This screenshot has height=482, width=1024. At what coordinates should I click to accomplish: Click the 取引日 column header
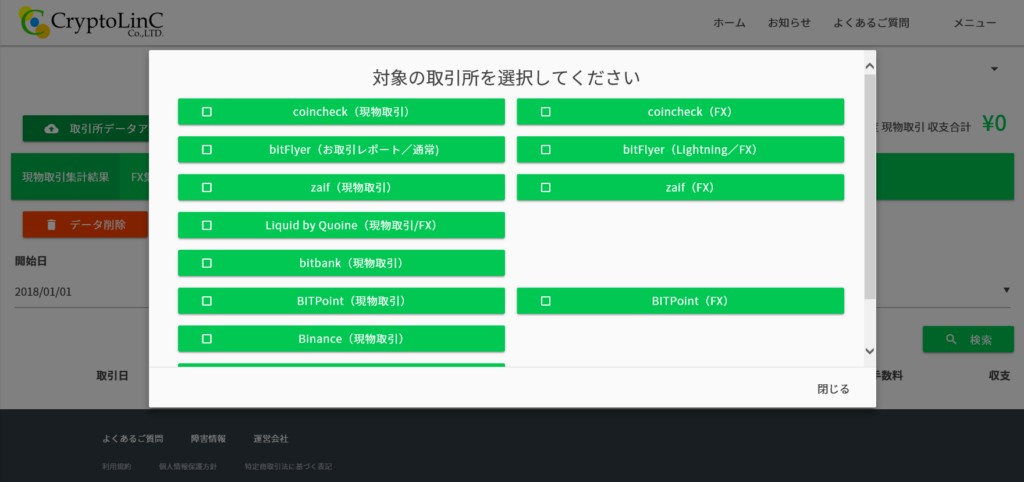[112, 376]
